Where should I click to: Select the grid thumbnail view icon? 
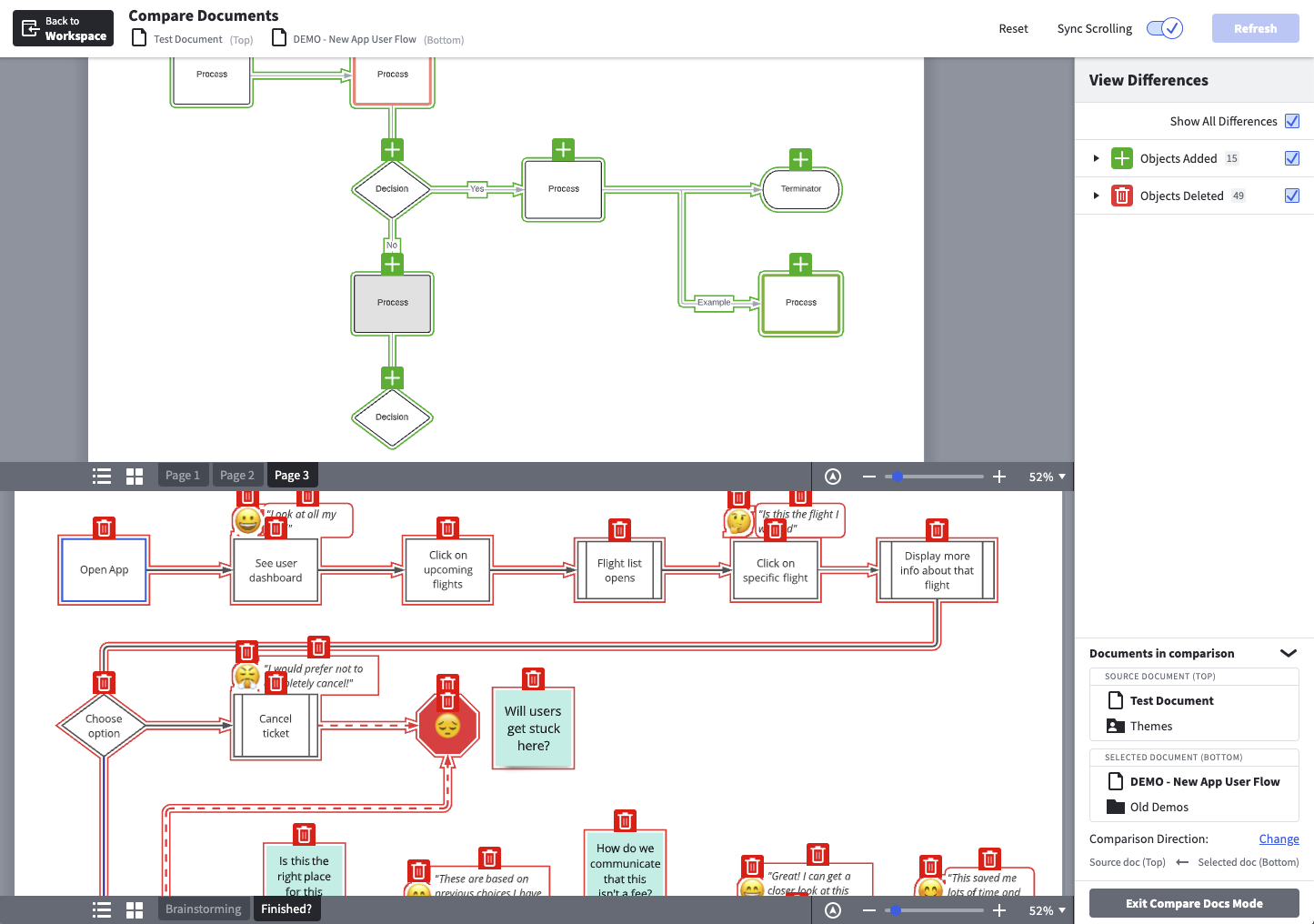(134, 475)
